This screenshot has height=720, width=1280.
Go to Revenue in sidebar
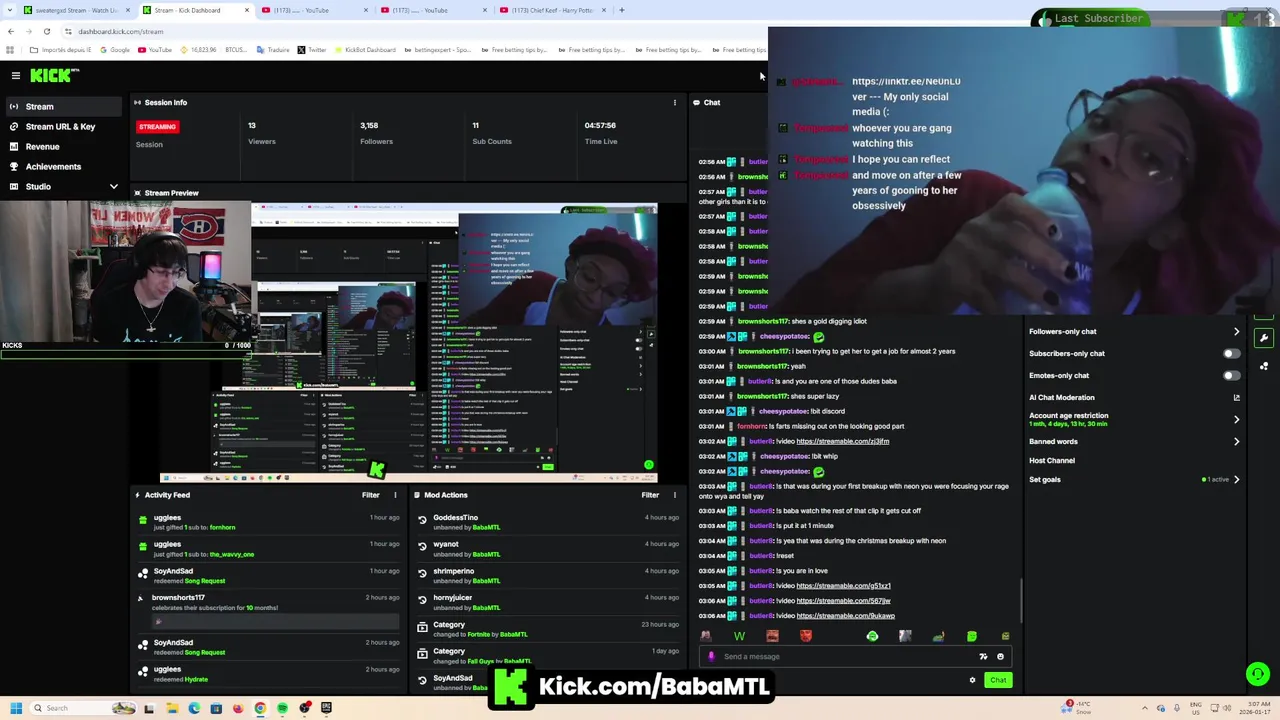(x=64, y=146)
